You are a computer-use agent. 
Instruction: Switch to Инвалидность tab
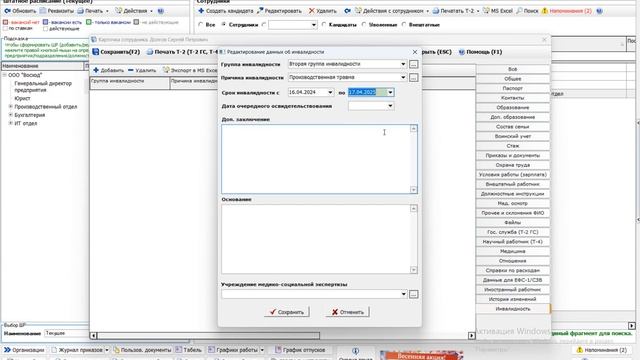point(513,309)
